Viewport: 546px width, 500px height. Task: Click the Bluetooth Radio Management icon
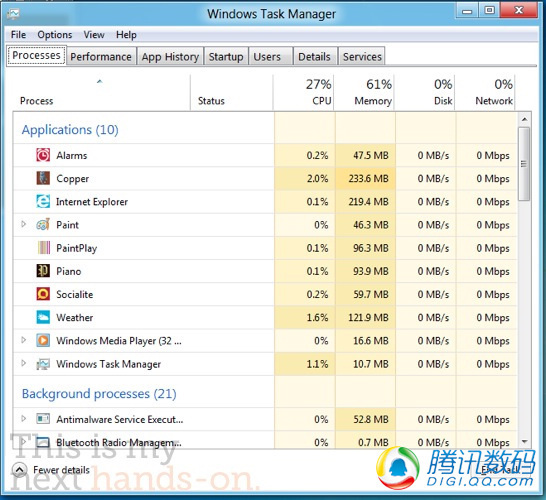43,442
